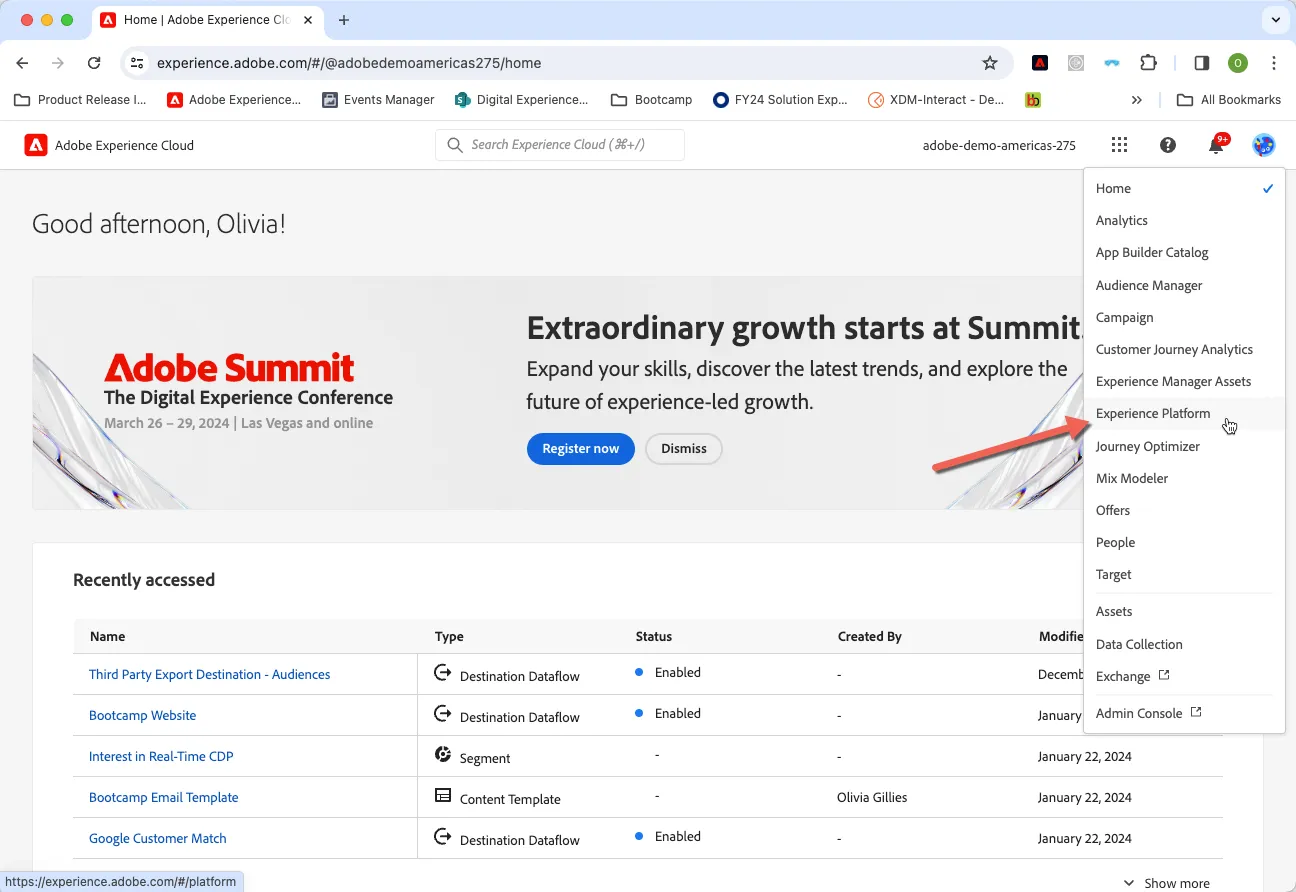This screenshot has width=1296, height=892.
Task: Bookmark this page with the star icon
Action: 990,63
